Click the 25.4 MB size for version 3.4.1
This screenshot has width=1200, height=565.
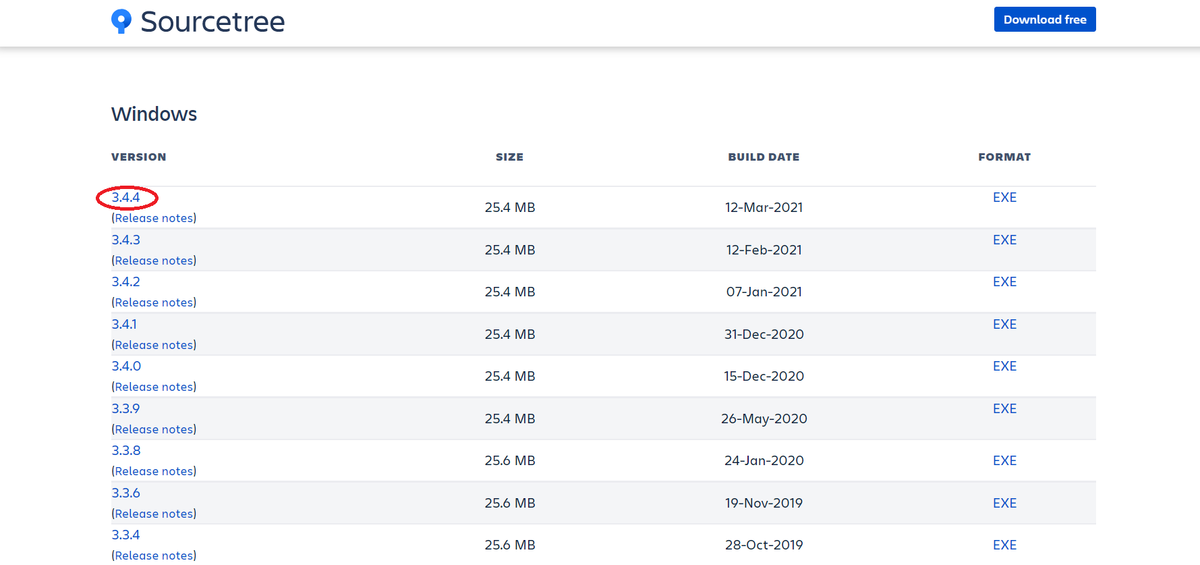[x=510, y=334]
